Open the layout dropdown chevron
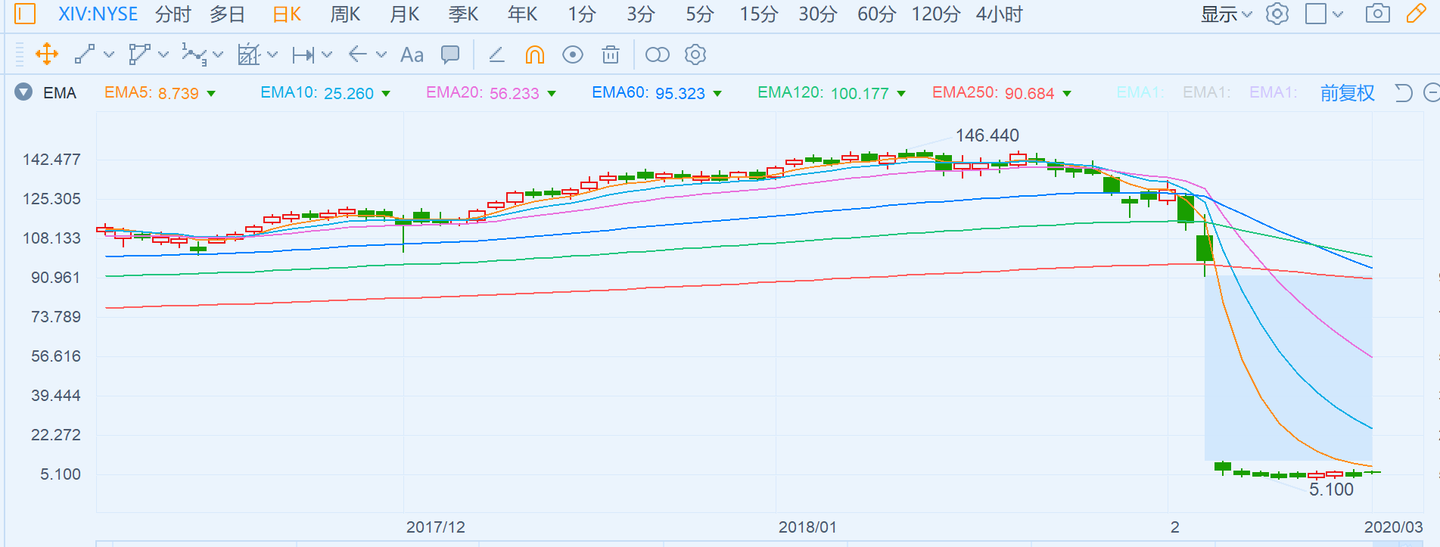The image size is (1440, 547). pyautogui.click(x=1339, y=15)
